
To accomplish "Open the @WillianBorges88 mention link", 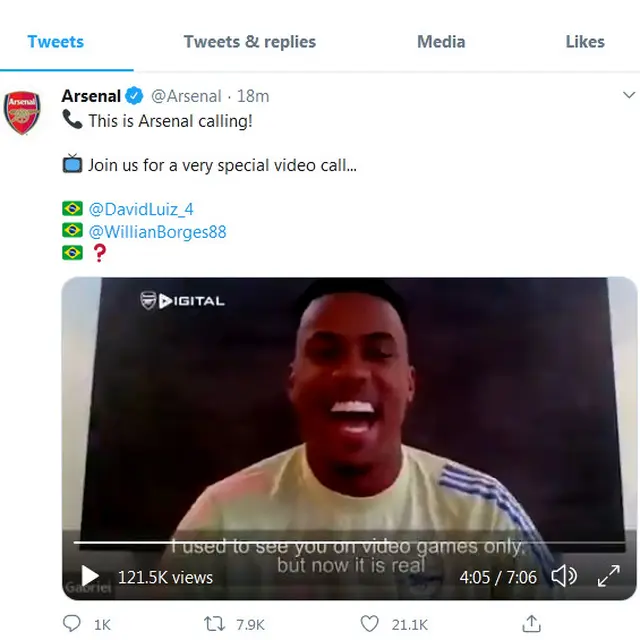I will pos(158,232).
